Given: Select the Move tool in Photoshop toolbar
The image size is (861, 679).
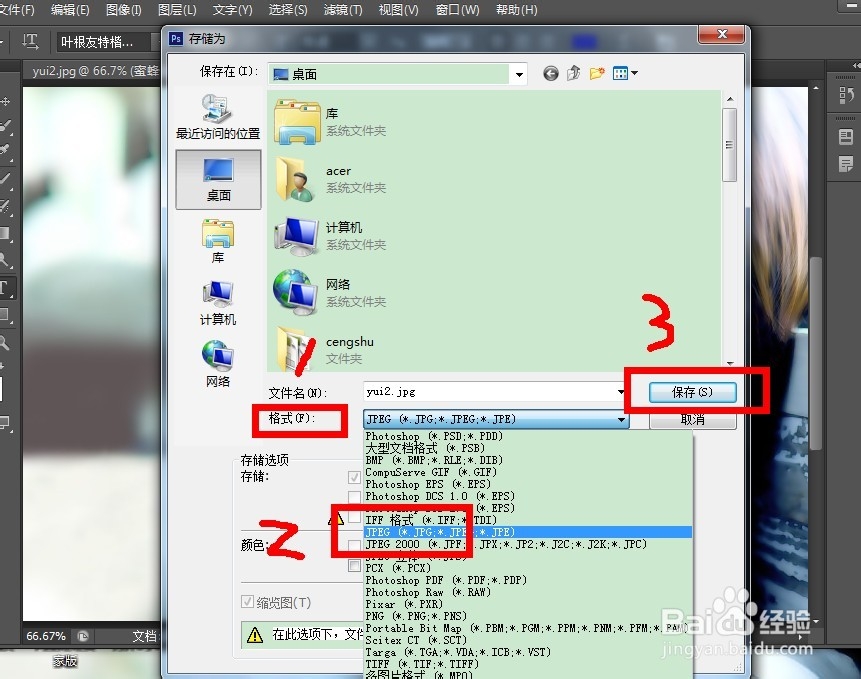Looking at the screenshot, I should [x=5, y=102].
